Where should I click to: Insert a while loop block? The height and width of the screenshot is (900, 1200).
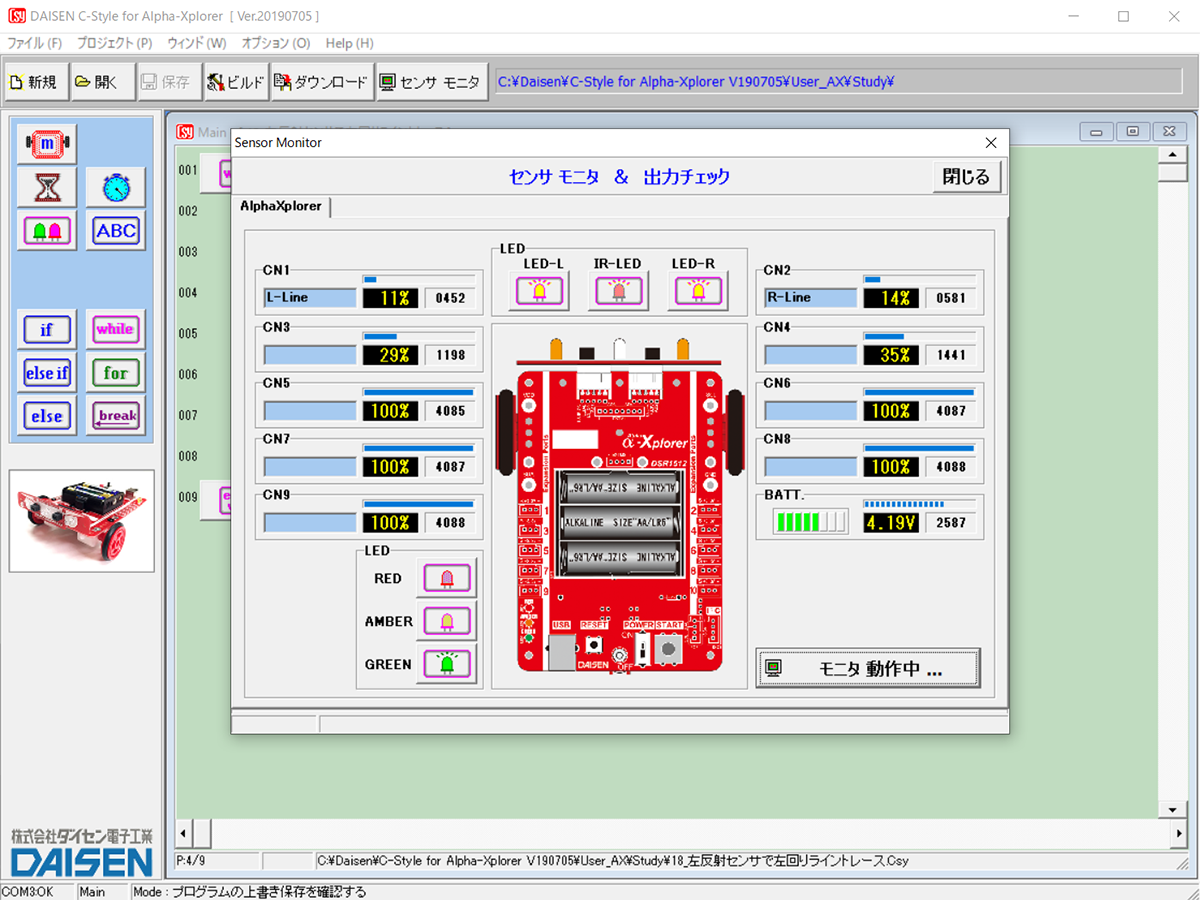pos(116,329)
